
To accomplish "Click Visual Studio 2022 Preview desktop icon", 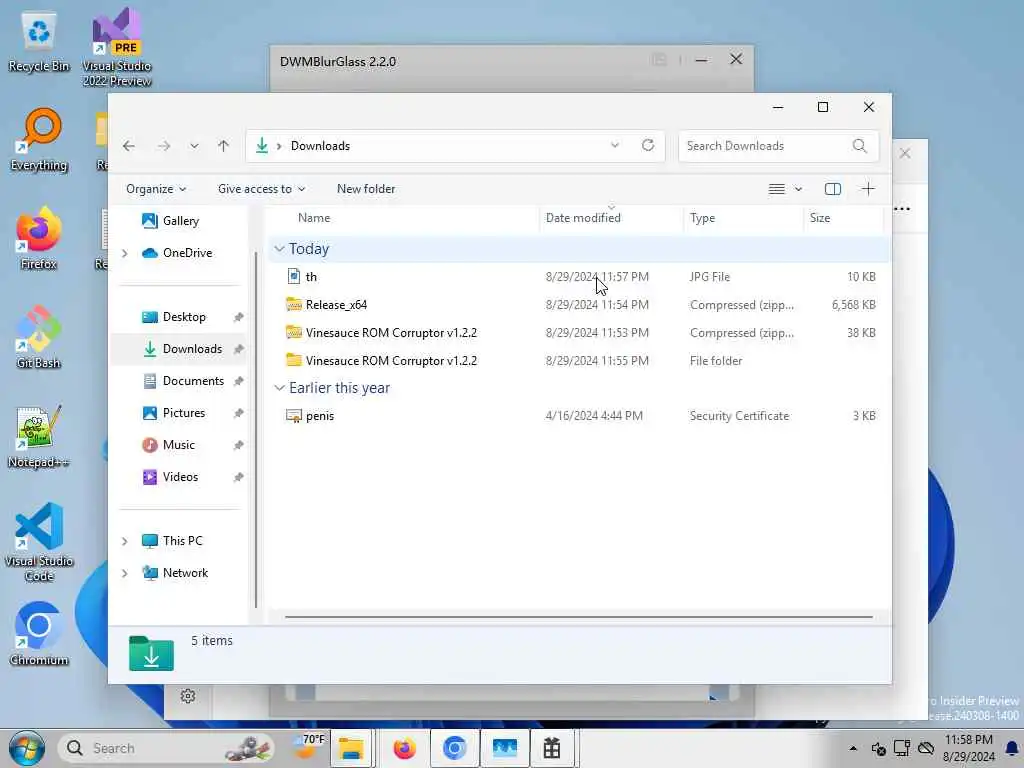I will [116, 47].
